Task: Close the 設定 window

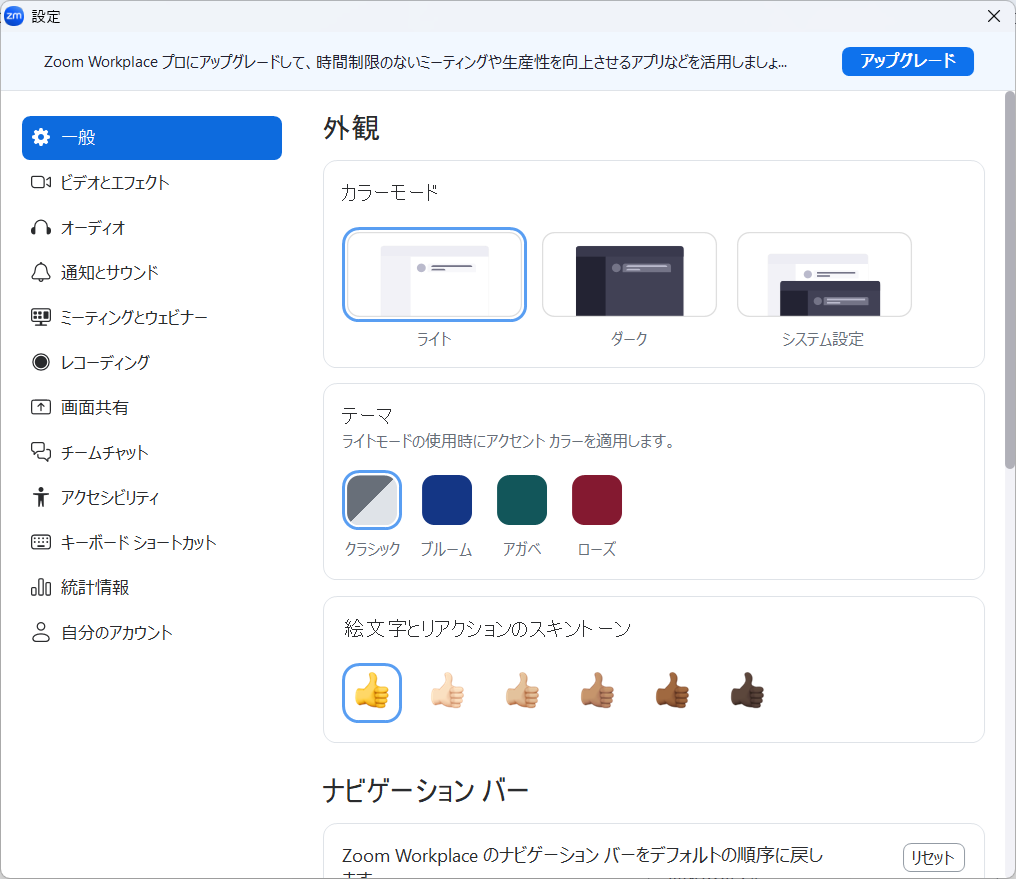Action: (994, 16)
